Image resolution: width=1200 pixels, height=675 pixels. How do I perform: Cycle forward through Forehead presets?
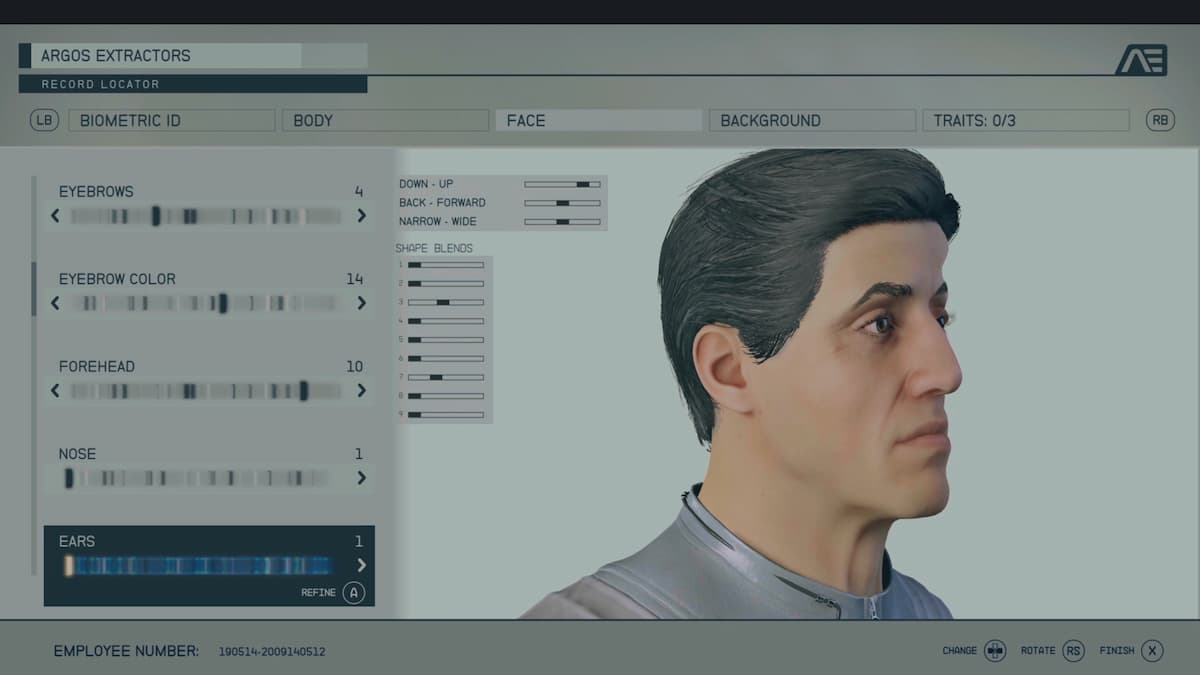point(362,391)
